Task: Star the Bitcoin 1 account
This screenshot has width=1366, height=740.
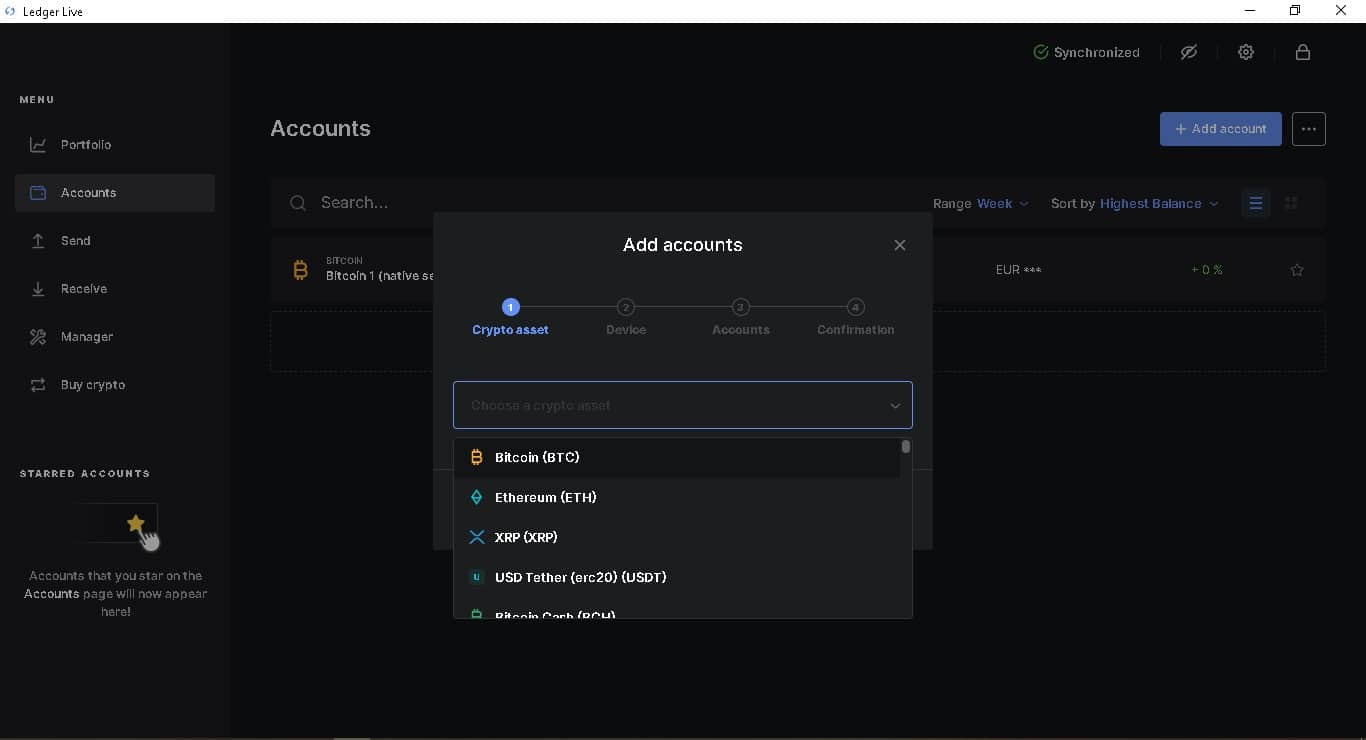Action: pyautogui.click(x=1297, y=270)
